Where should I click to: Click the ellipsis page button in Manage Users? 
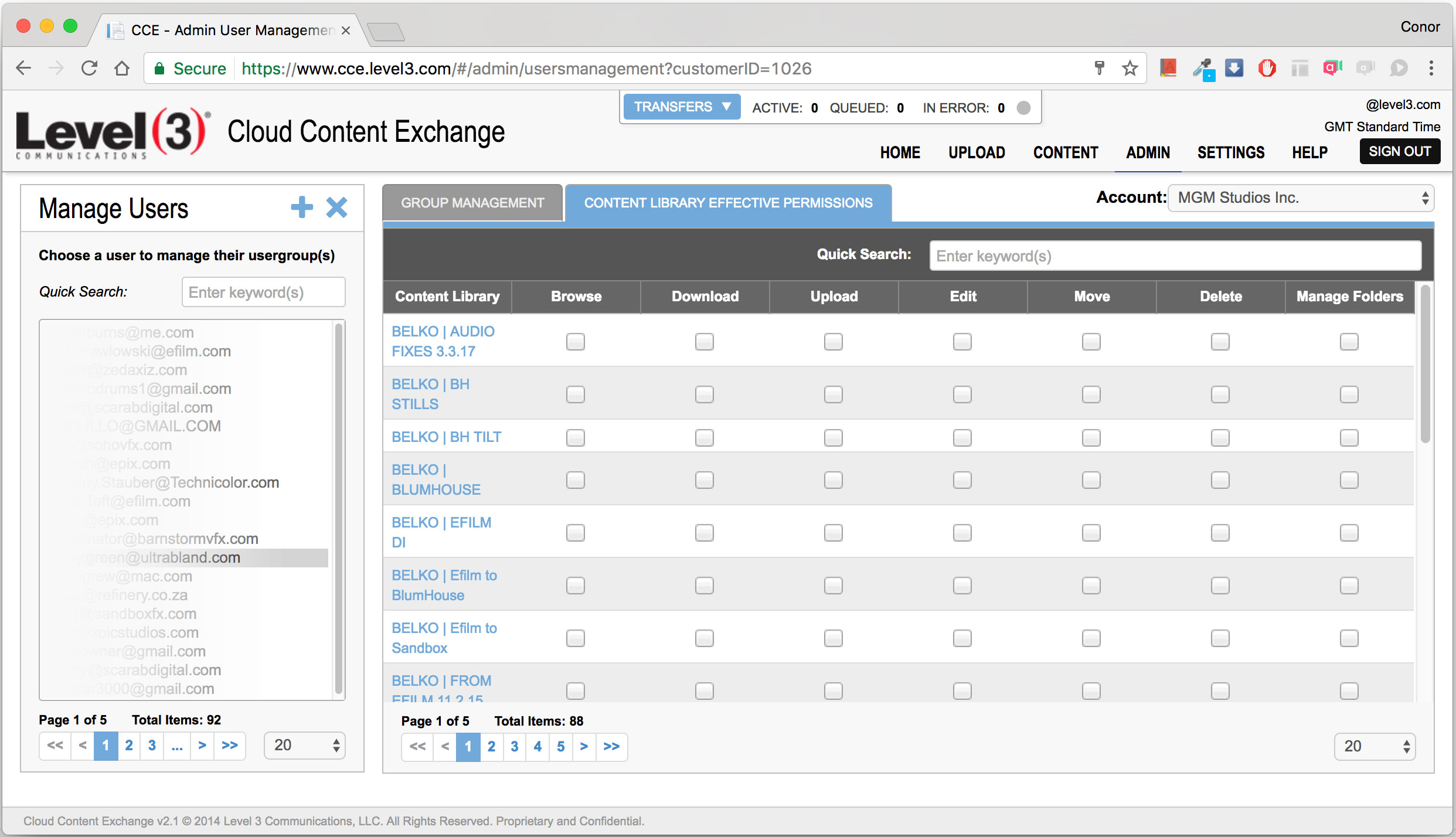177,746
